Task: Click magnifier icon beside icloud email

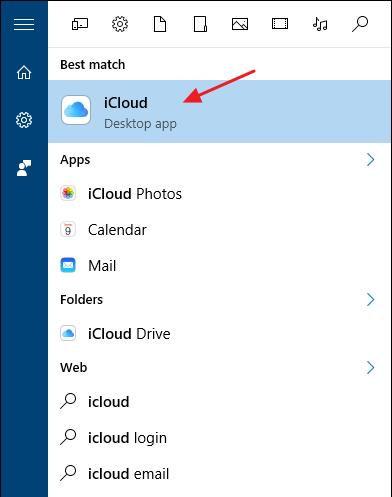Action: (x=68, y=473)
